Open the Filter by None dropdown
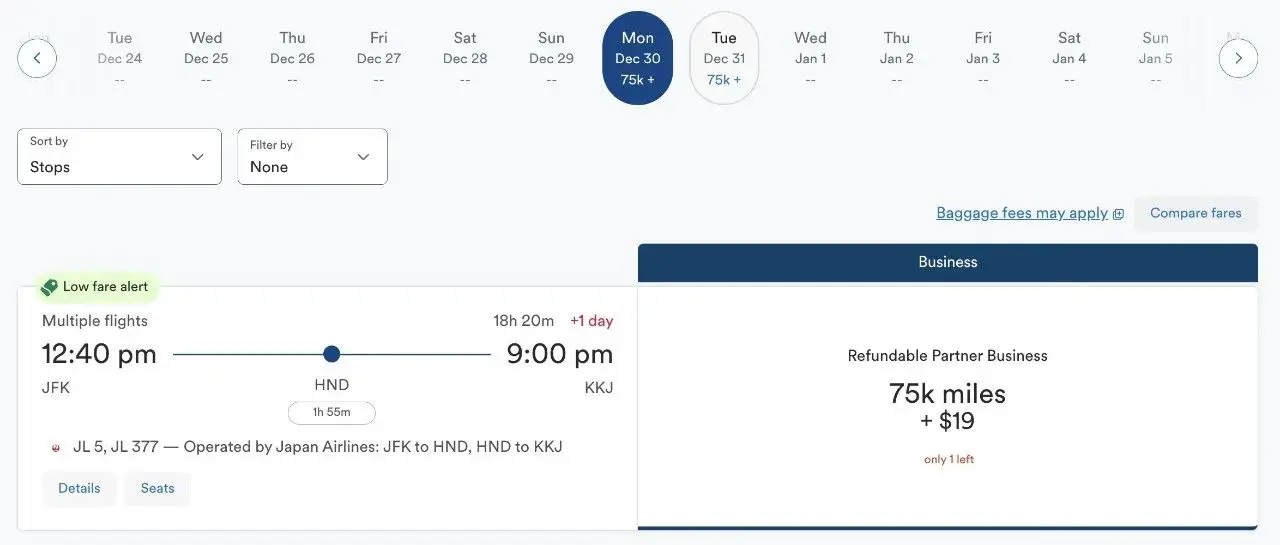The height and width of the screenshot is (545, 1280). [x=312, y=157]
